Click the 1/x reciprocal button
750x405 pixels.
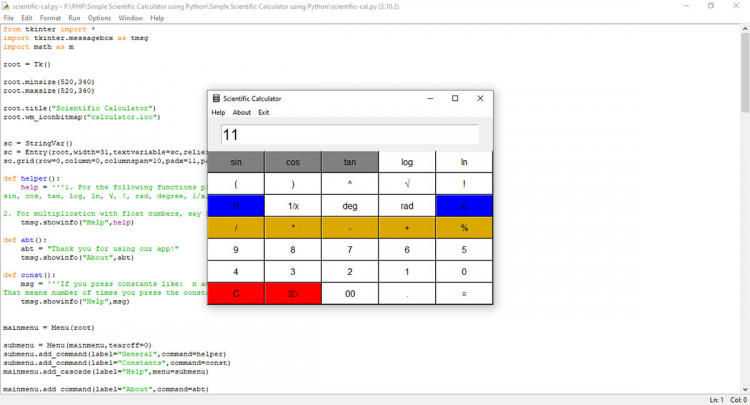pos(293,206)
